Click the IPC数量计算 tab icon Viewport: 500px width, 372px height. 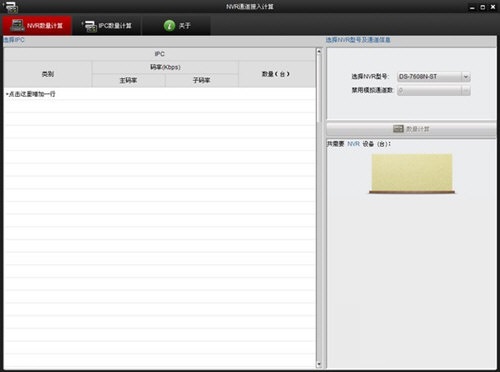(x=89, y=26)
